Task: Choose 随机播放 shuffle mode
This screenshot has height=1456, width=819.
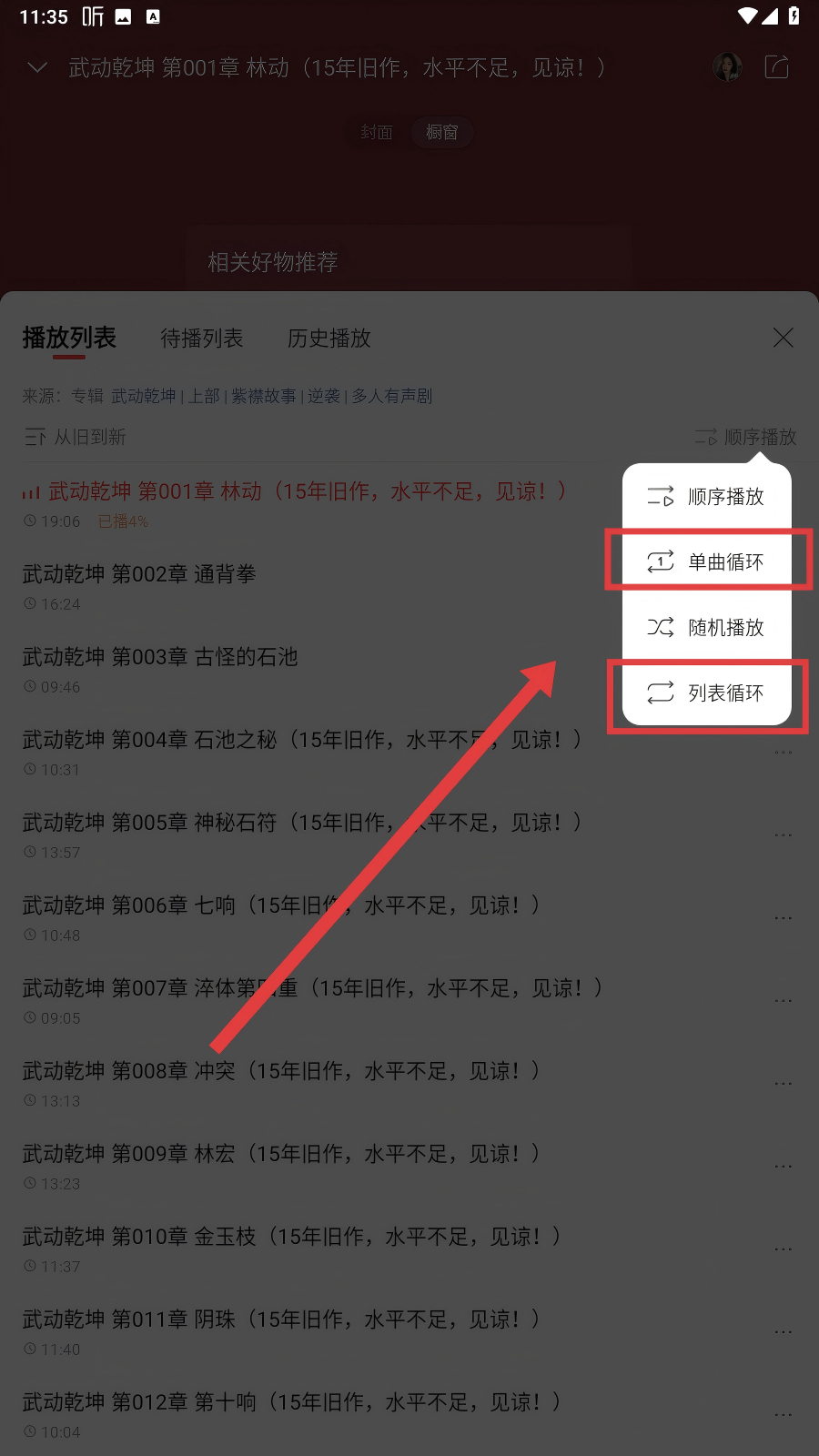Action: pos(706,628)
